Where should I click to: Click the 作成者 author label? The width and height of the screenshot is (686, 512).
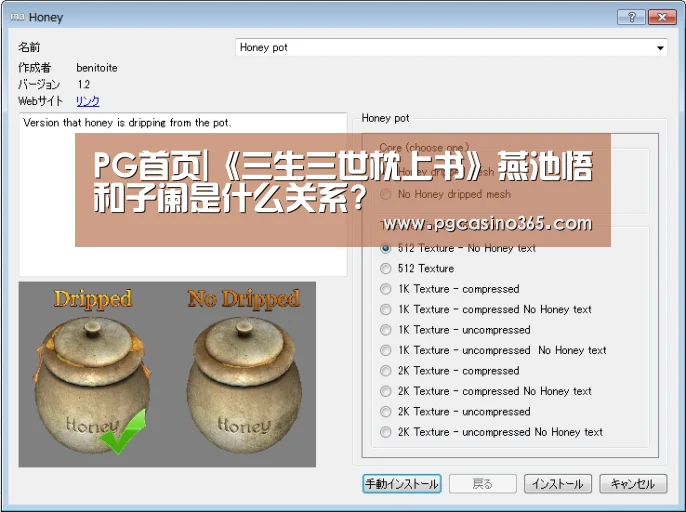click(35, 68)
